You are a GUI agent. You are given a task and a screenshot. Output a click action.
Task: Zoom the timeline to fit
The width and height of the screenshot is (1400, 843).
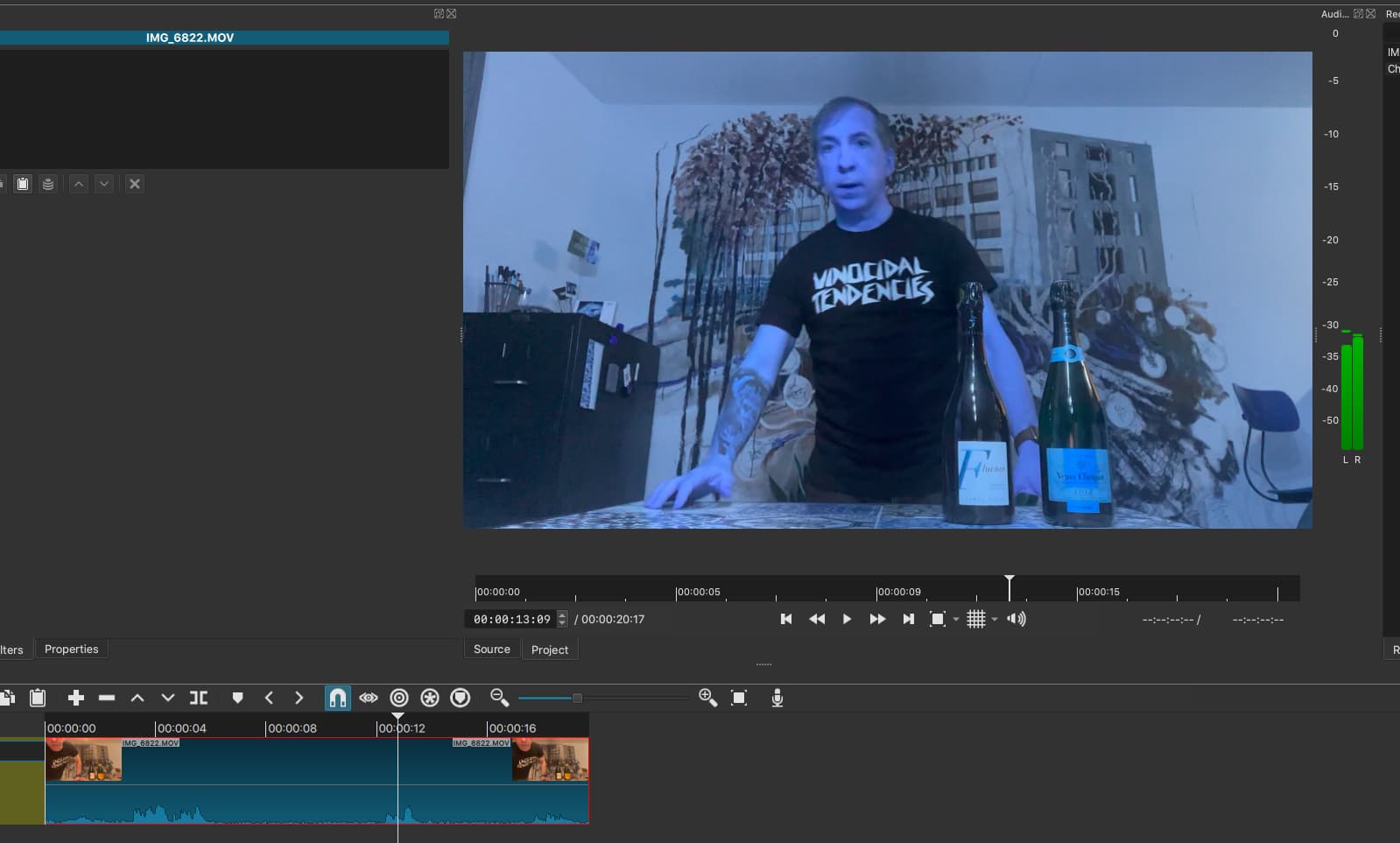coord(739,698)
